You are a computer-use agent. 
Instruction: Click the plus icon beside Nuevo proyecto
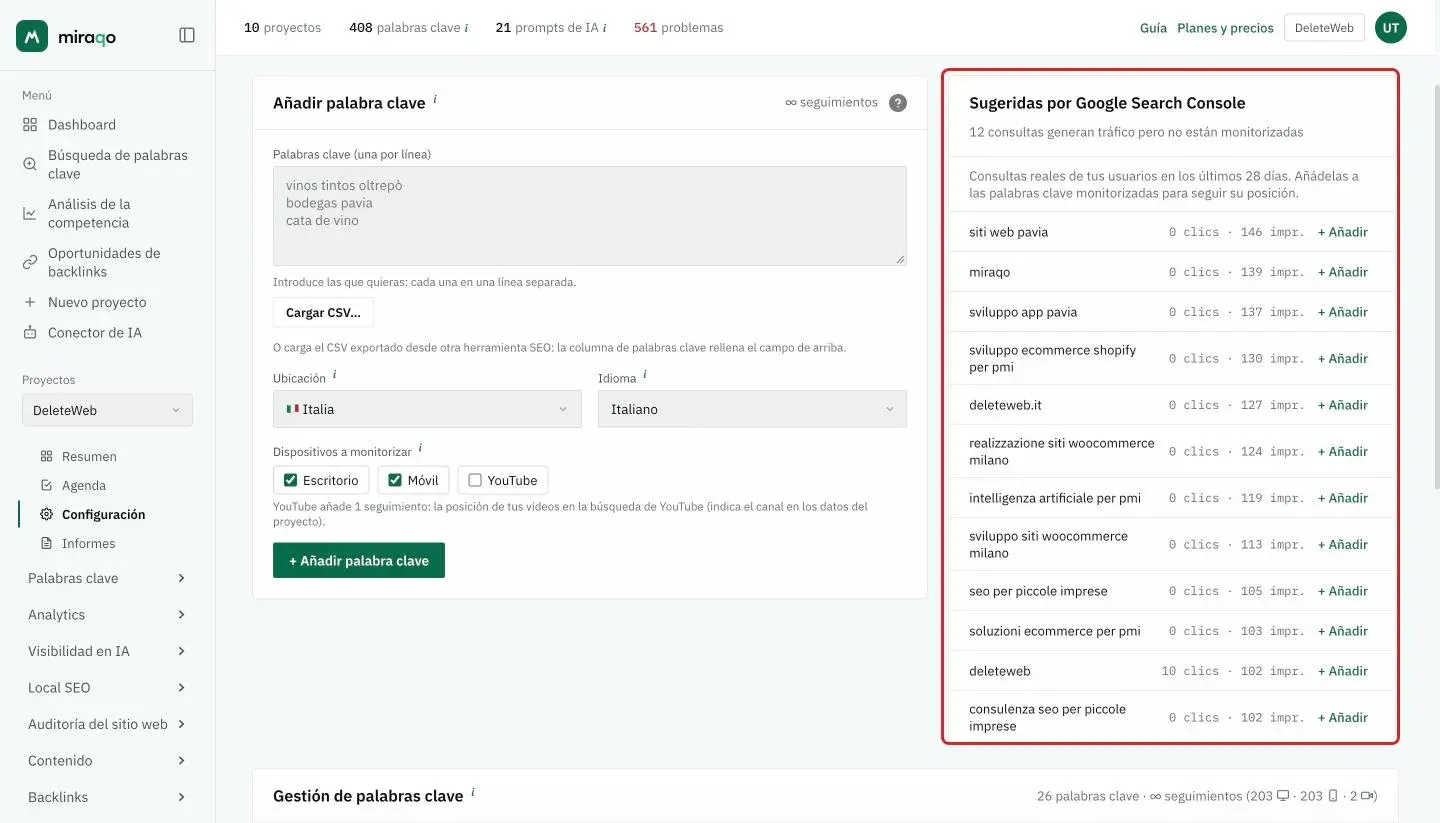coord(30,302)
